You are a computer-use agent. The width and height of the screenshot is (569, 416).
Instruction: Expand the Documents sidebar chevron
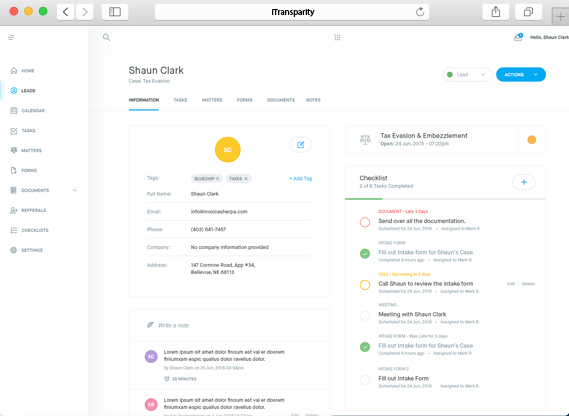pyautogui.click(x=75, y=190)
